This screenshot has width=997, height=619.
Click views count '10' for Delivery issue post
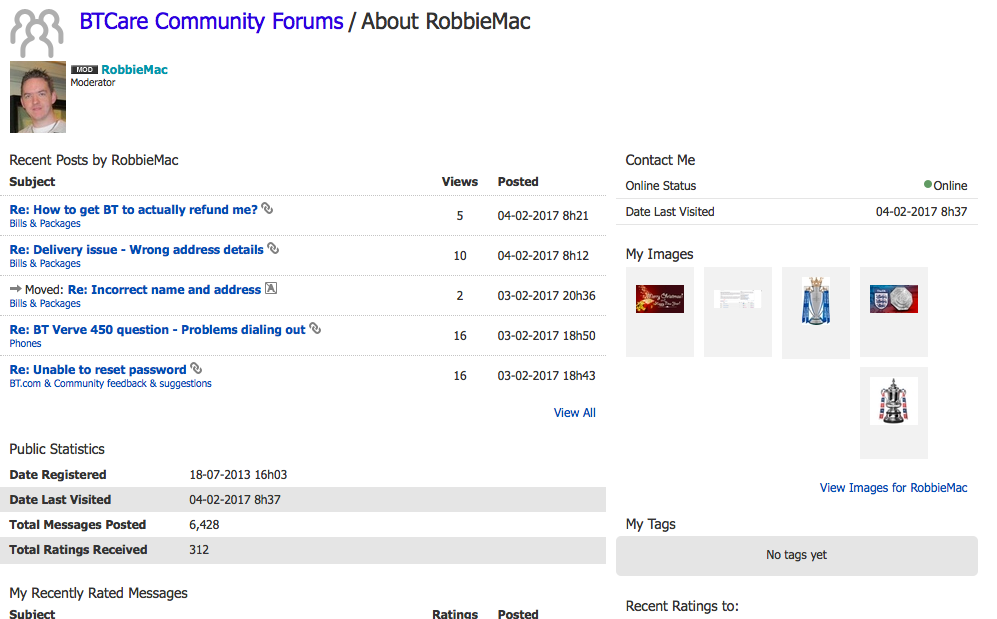pos(460,256)
